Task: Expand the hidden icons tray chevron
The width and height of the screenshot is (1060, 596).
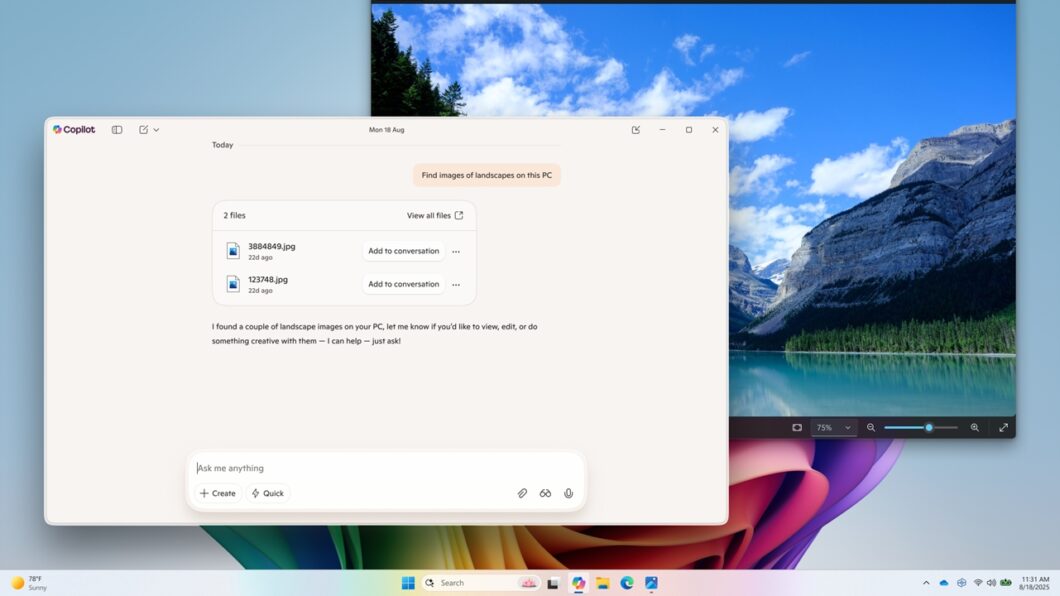Action: (x=925, y=582)
